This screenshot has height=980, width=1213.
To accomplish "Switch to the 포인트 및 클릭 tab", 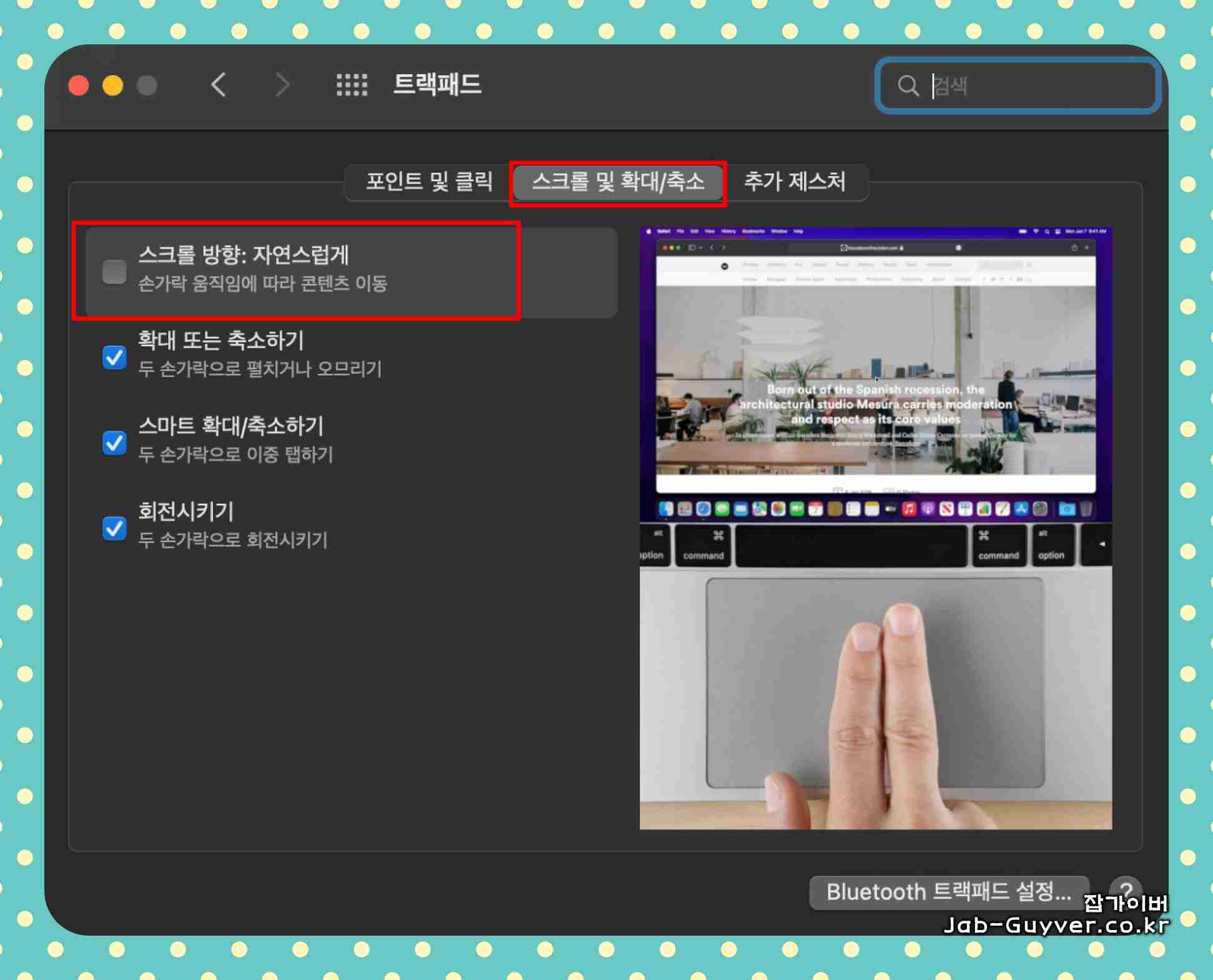I will coord(429,182).
